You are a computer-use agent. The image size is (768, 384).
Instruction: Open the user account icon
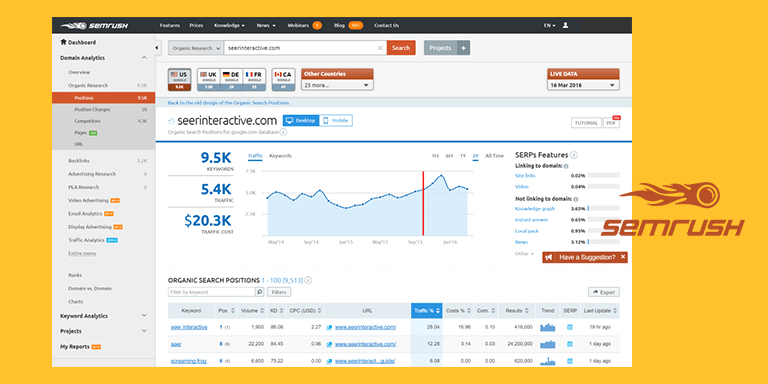coord(565,25)
